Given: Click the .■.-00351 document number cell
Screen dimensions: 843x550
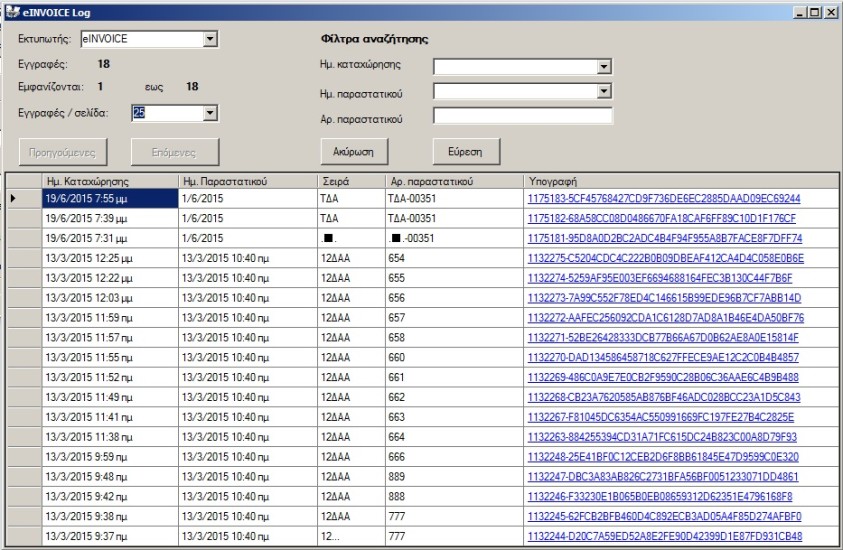Looking at the screenshot, I should click(x=454, y=238).
